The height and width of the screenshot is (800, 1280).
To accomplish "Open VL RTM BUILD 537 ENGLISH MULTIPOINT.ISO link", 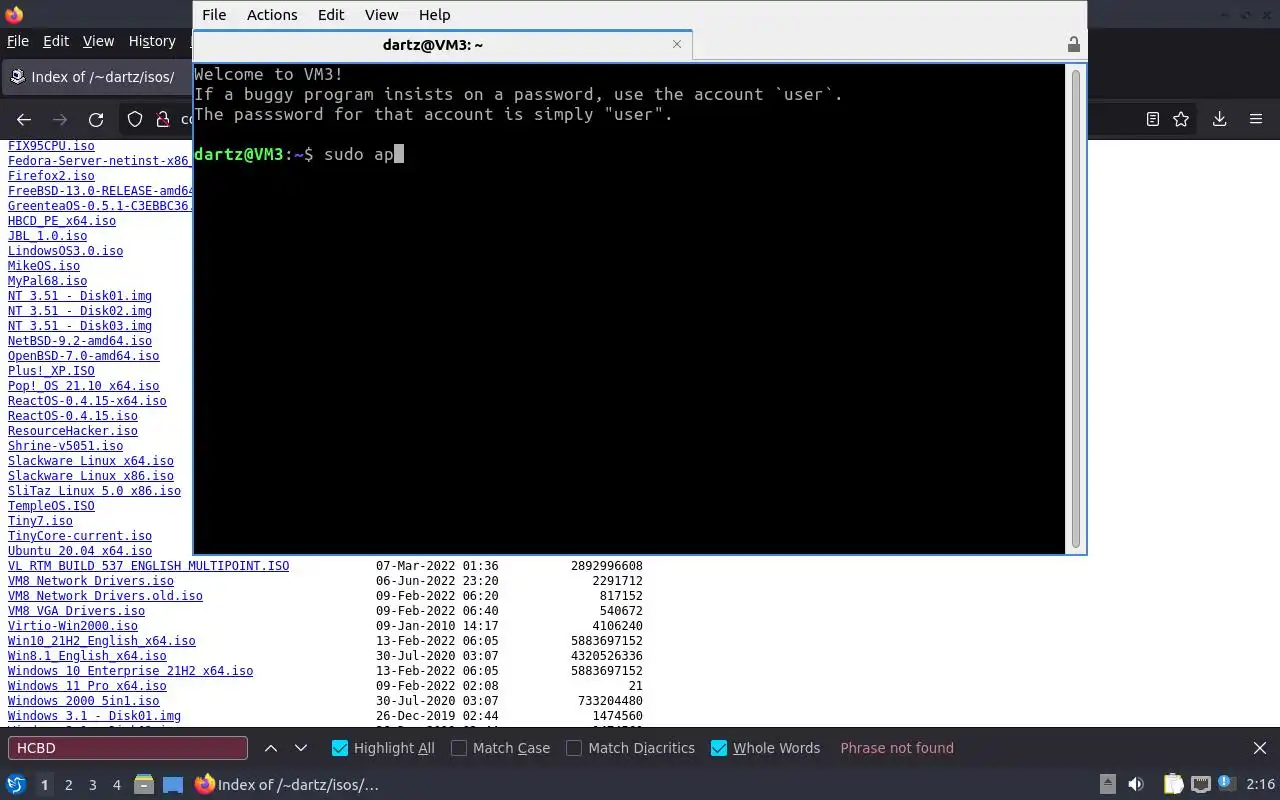I will (x=148, y=566).
